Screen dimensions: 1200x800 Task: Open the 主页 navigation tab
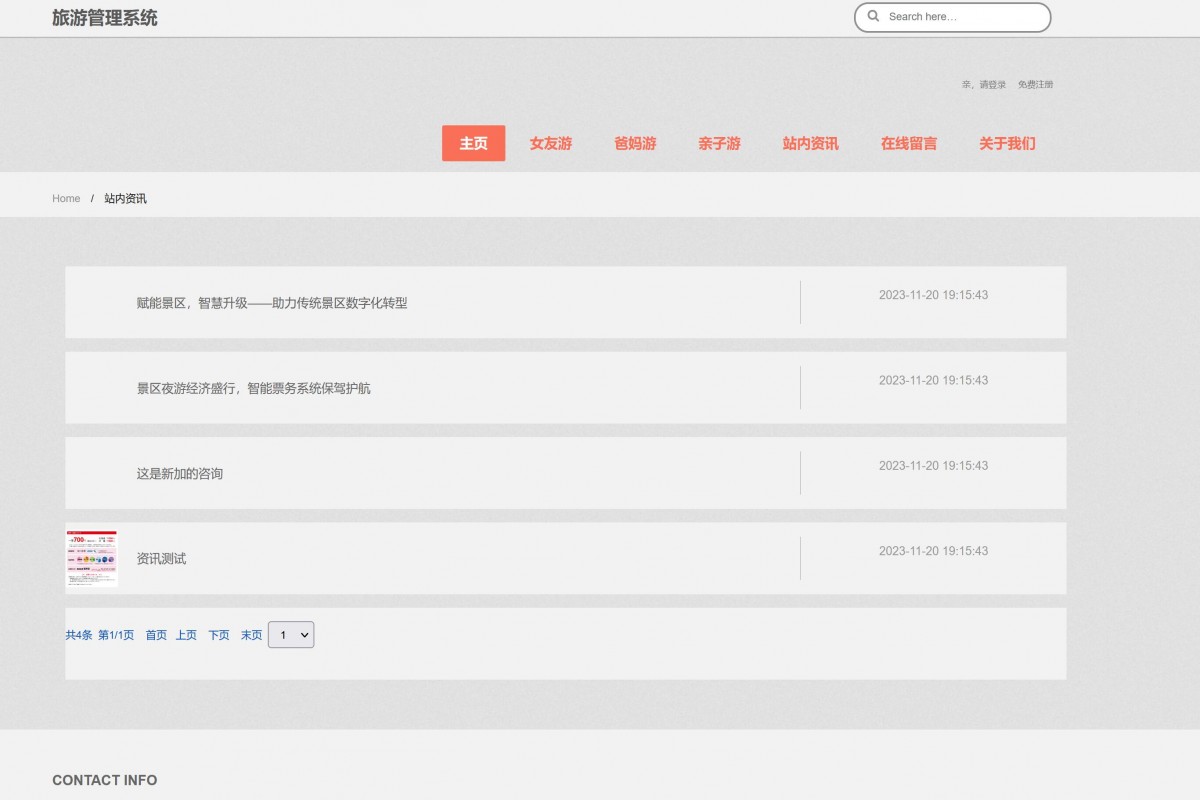tap(473, 143)
